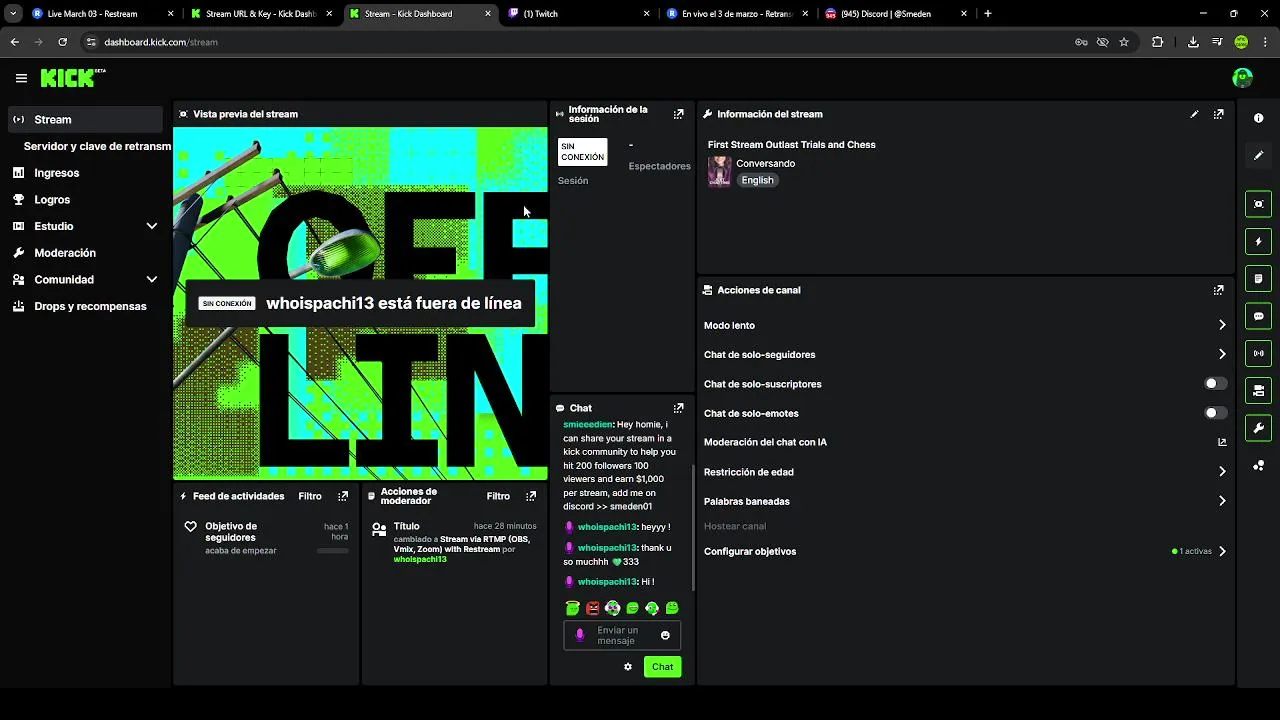1280x720 pixels.
Task: Click whoispachi13 link in moderator actions
Action: tap(420, 560)
